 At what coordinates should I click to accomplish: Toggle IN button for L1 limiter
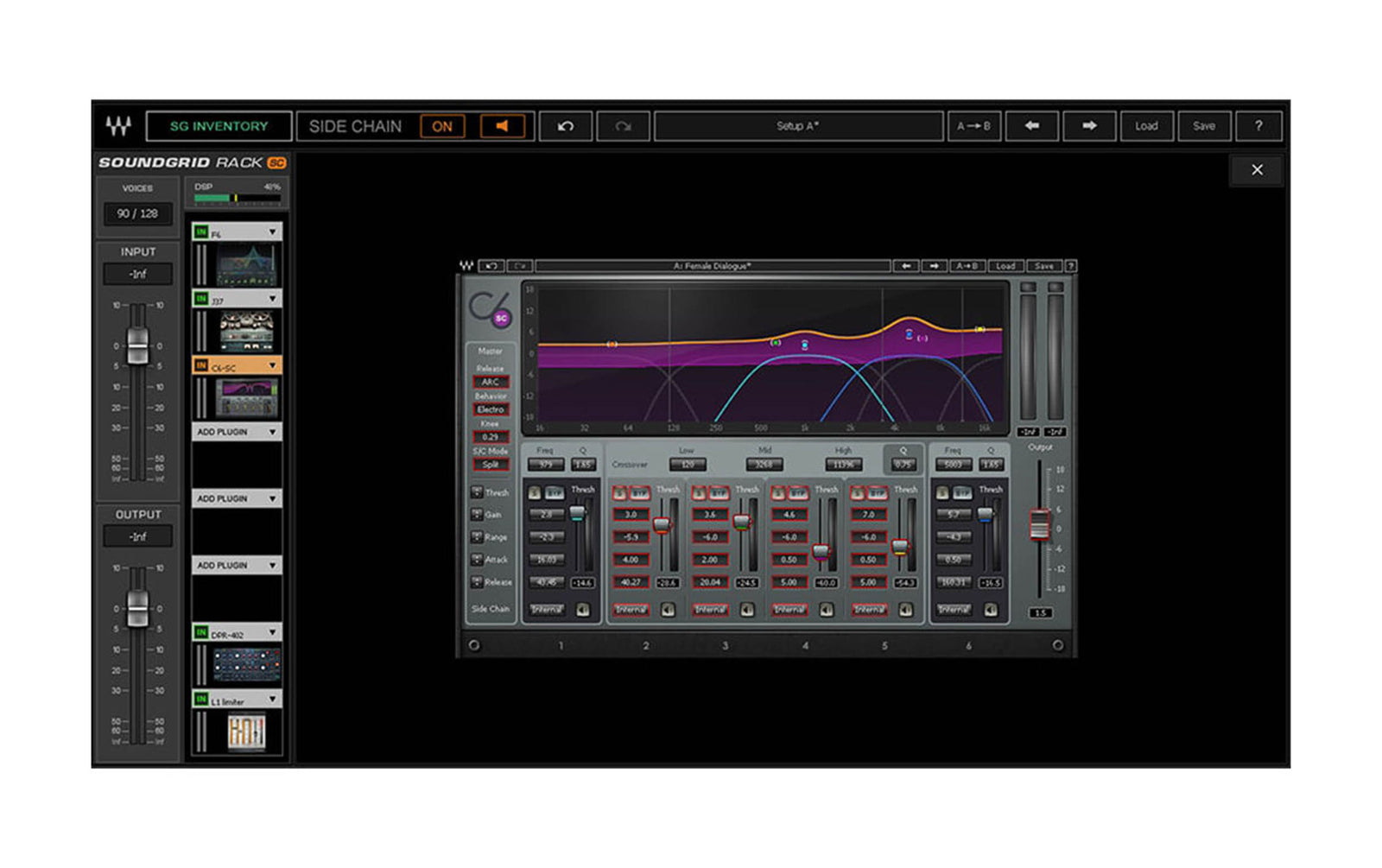[x=201, y=699]
